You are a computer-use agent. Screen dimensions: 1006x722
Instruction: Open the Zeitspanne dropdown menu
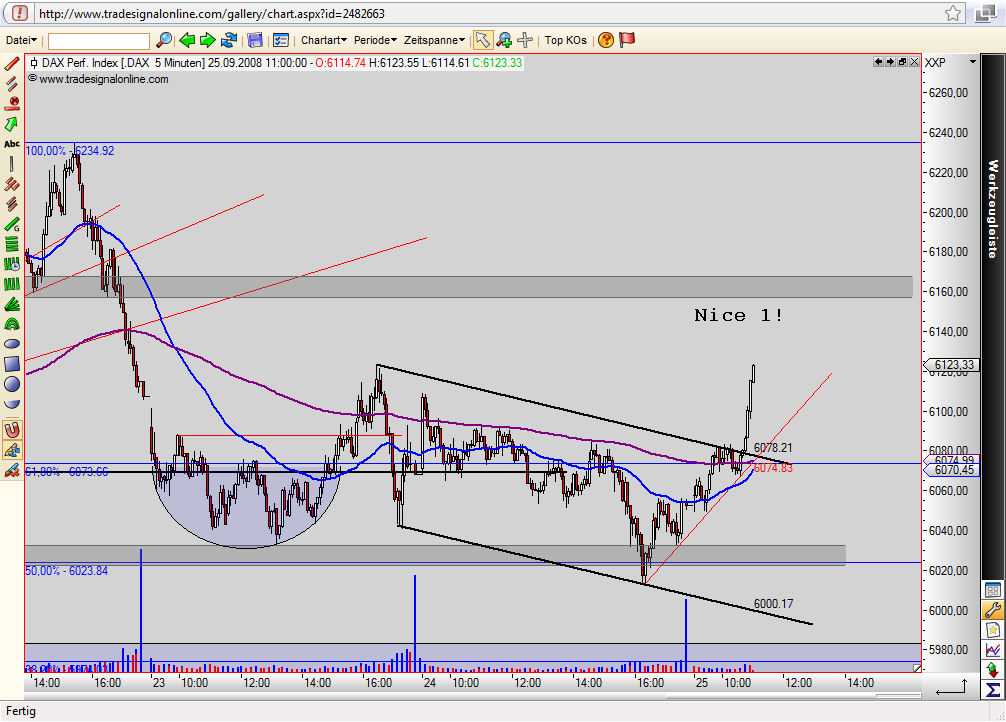click(x=434, y=40)
